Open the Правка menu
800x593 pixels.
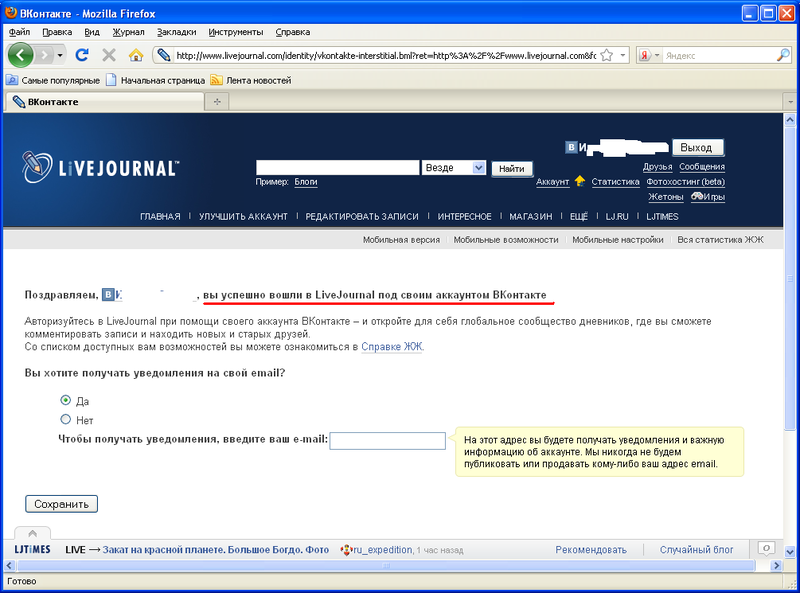(x=57, y=32)
